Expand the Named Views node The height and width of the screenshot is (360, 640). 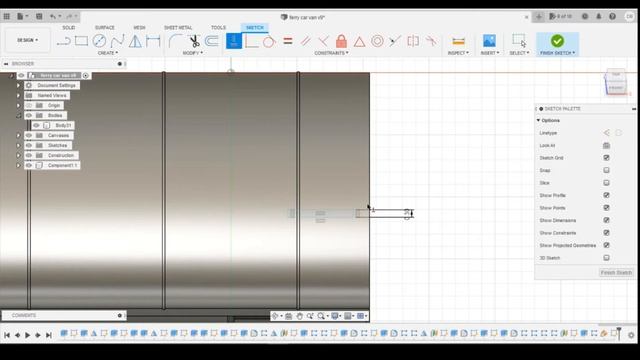pos(18,95)
